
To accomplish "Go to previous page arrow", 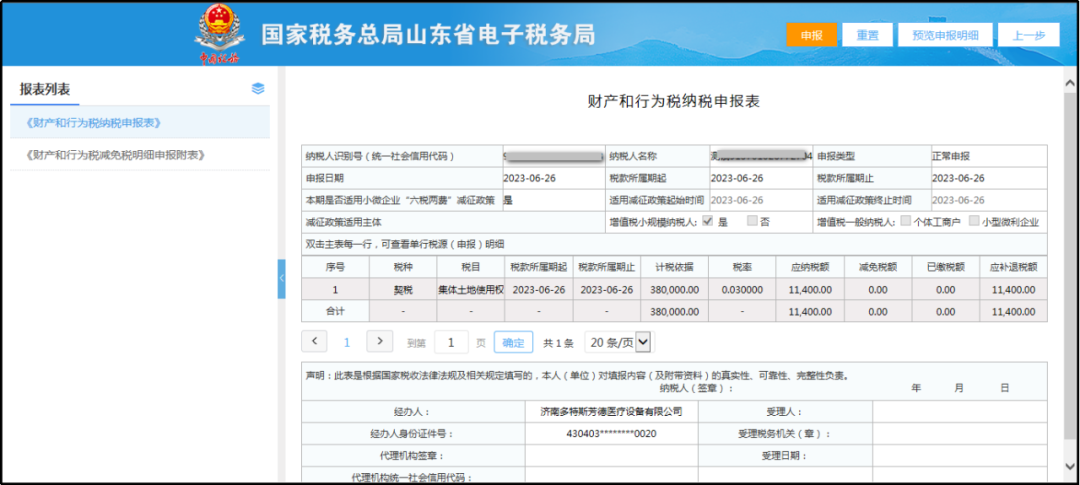I will click(314, 342).
